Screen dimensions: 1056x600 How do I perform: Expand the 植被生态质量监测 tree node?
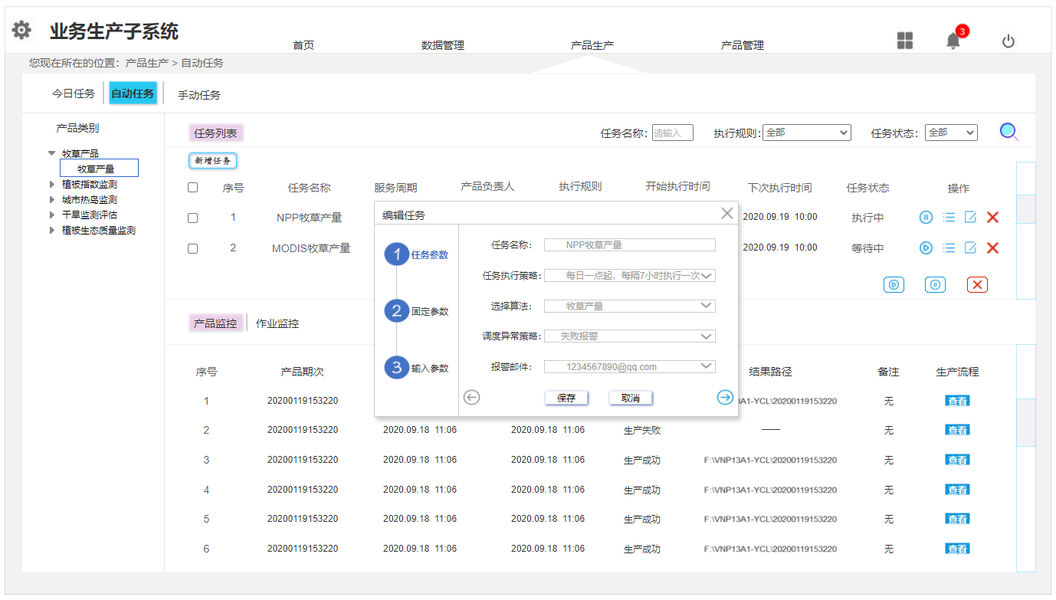point(52,230)
